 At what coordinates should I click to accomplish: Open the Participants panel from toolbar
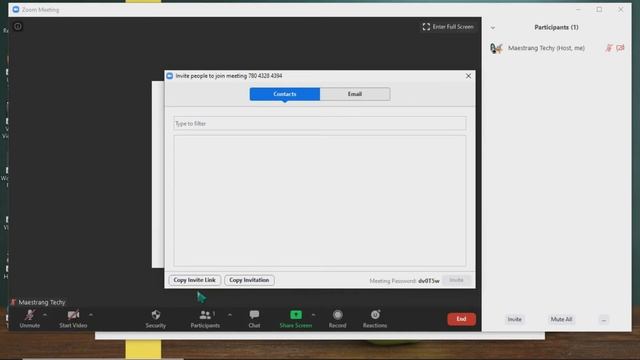click(x=205, y=319)
